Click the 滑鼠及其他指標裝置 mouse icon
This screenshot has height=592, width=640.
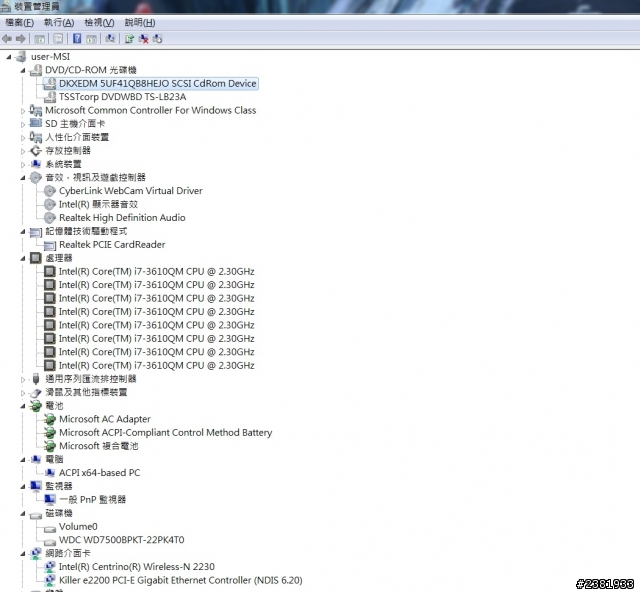click(x=36, y=392)
